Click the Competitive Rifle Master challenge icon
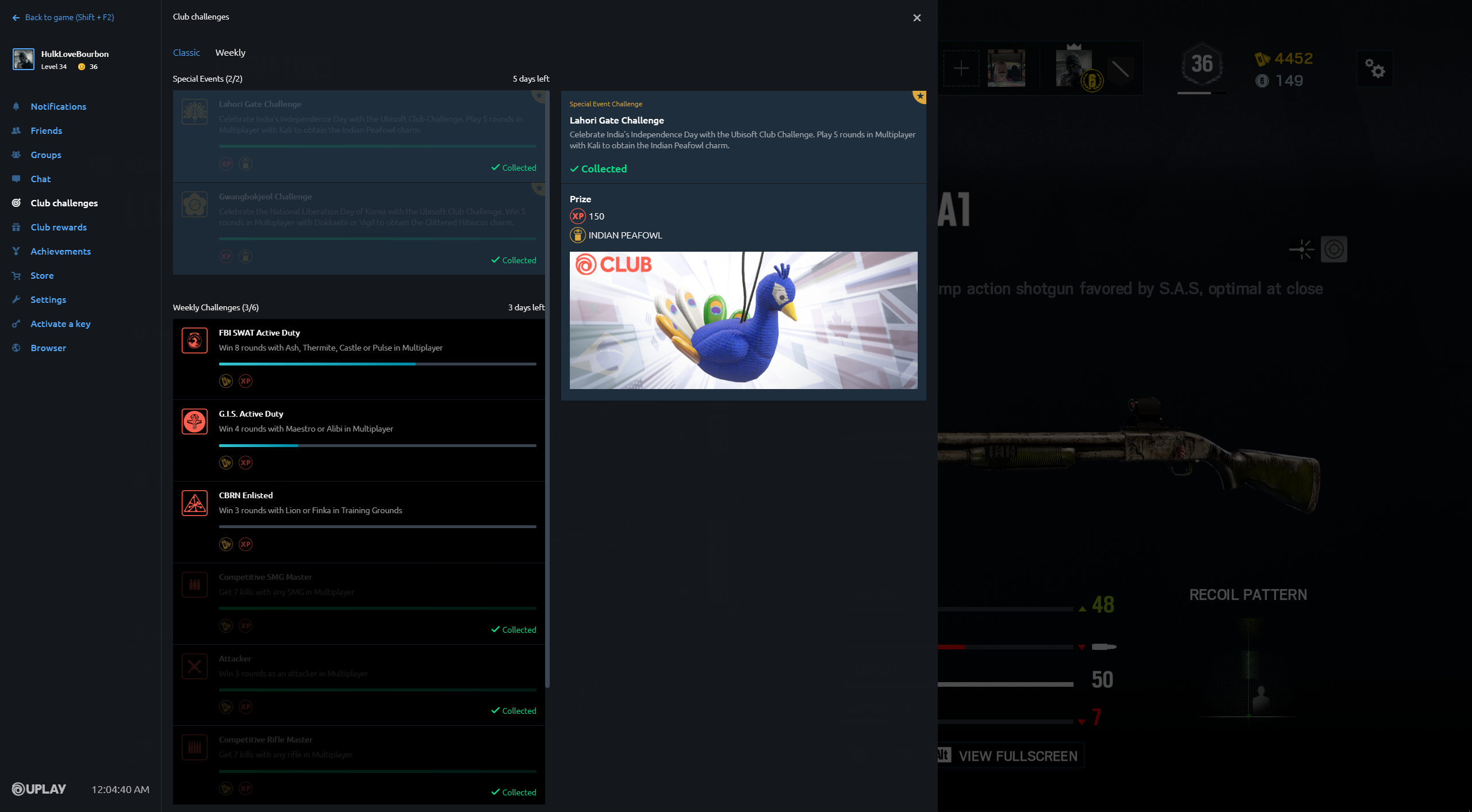 click(194, 747)
